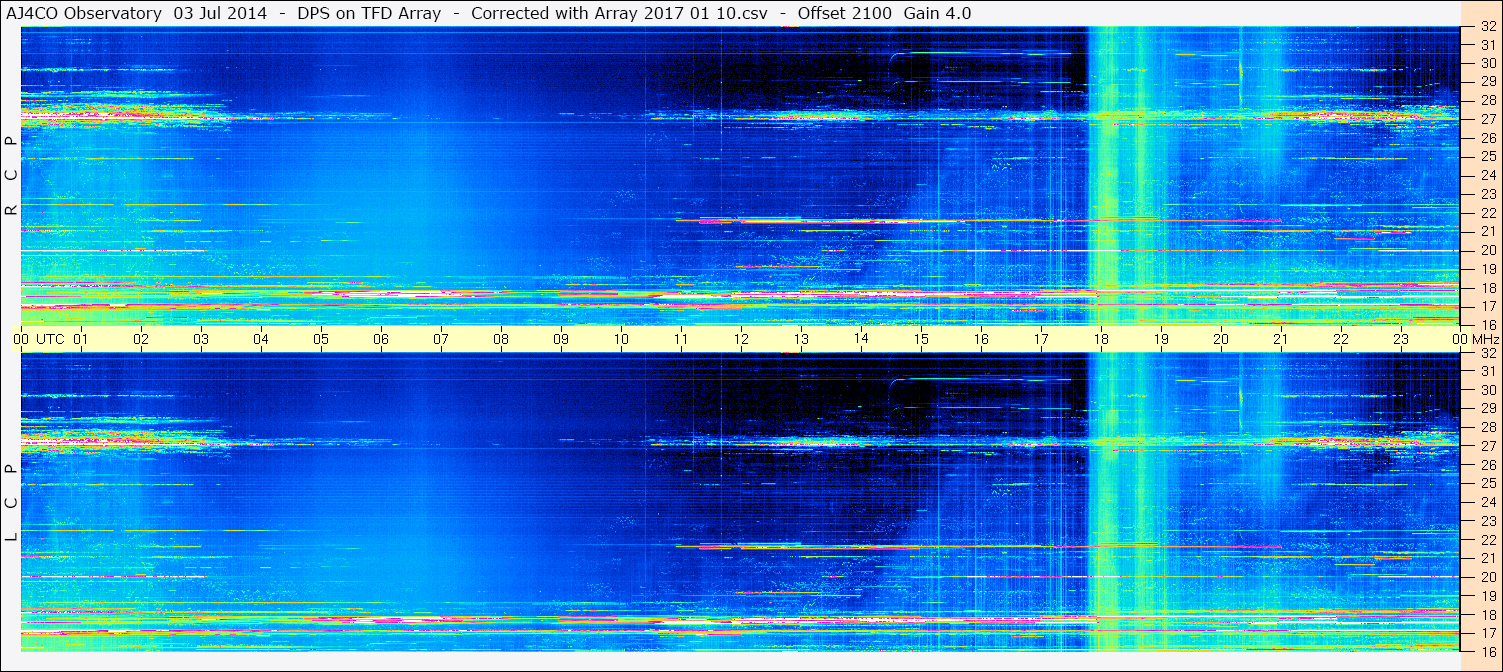Select the 04 hour marker on time axis

(x=261, y=339)
